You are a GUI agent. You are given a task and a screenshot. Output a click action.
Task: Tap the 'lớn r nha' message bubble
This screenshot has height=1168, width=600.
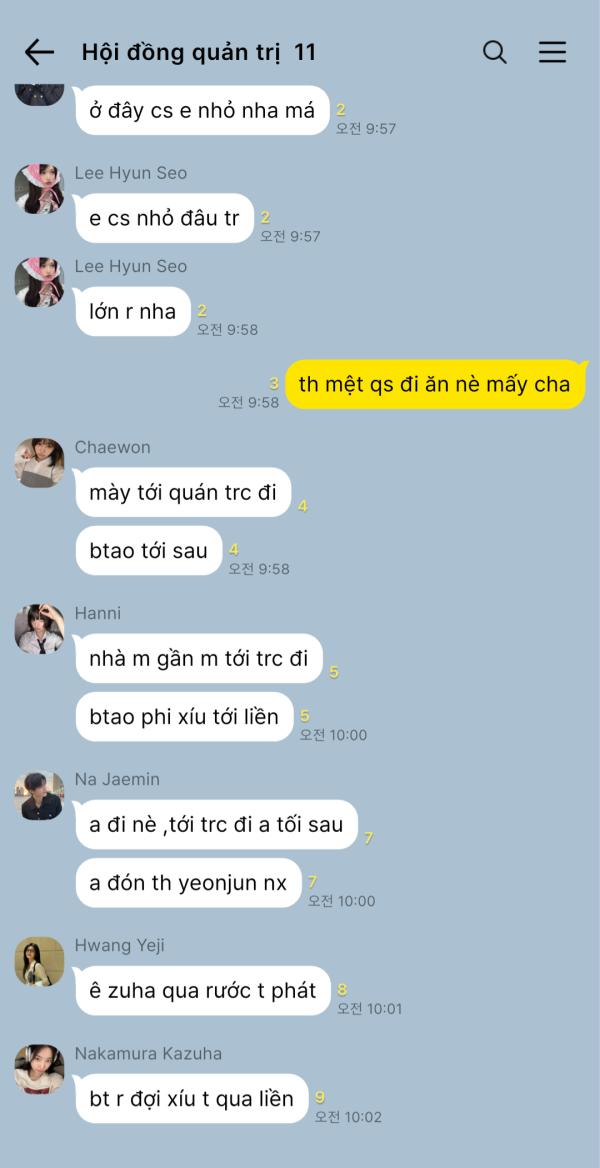coord(133,311)
